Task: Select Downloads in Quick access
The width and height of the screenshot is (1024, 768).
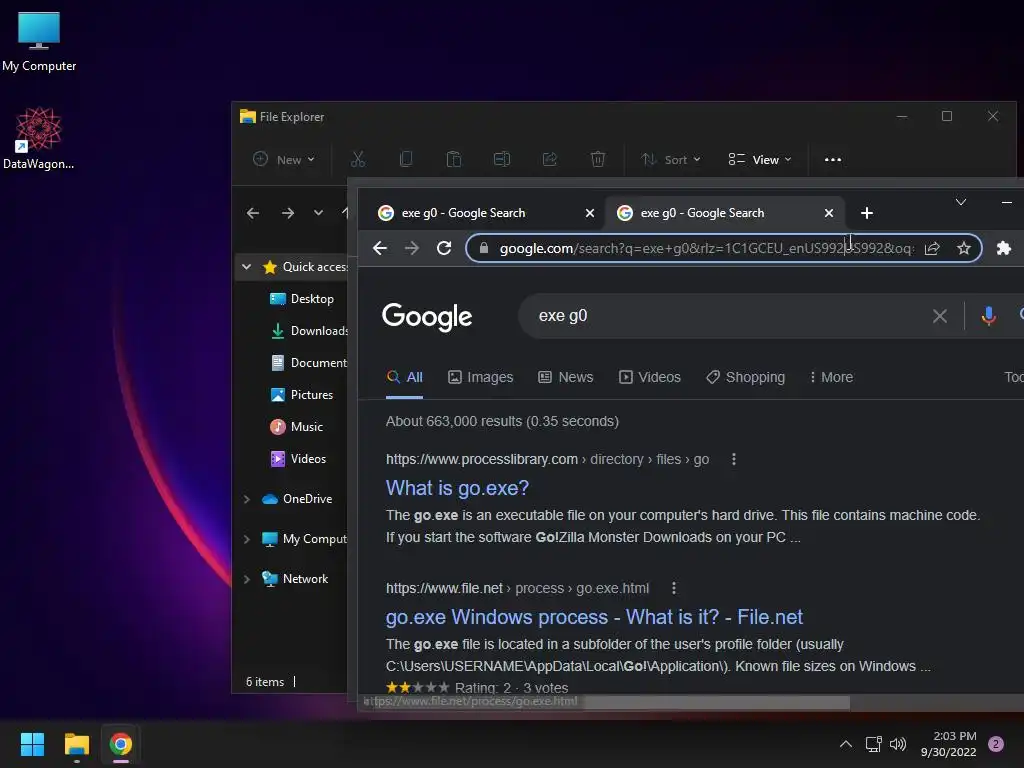Action: coord(308,330)
